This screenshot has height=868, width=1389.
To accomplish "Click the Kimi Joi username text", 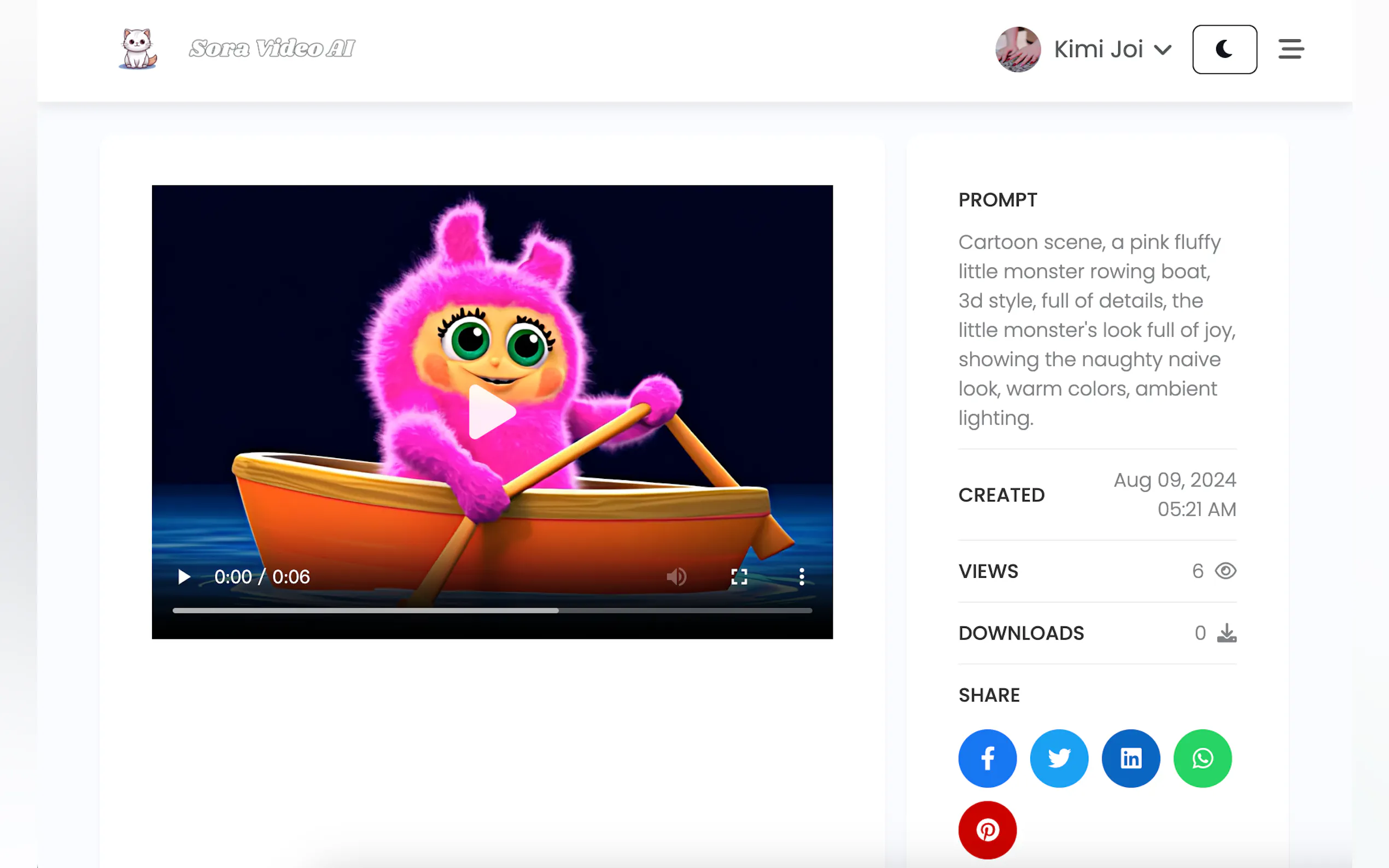I will point(1098,49).
